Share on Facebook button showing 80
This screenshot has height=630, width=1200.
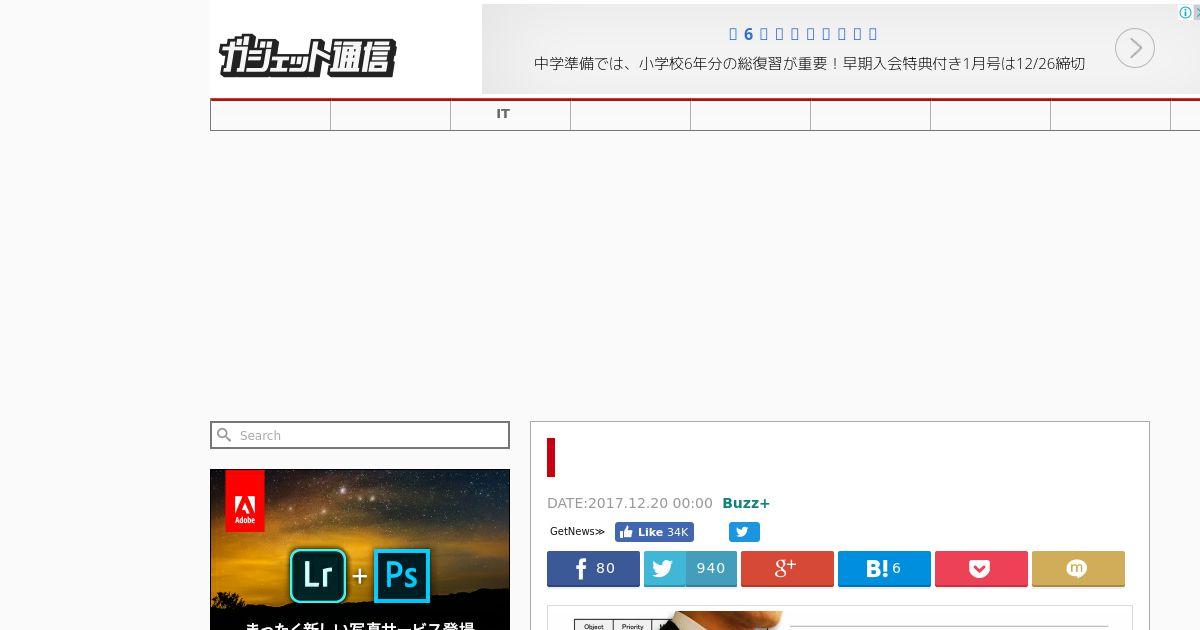pyautogui.click(x=593, y=568)
